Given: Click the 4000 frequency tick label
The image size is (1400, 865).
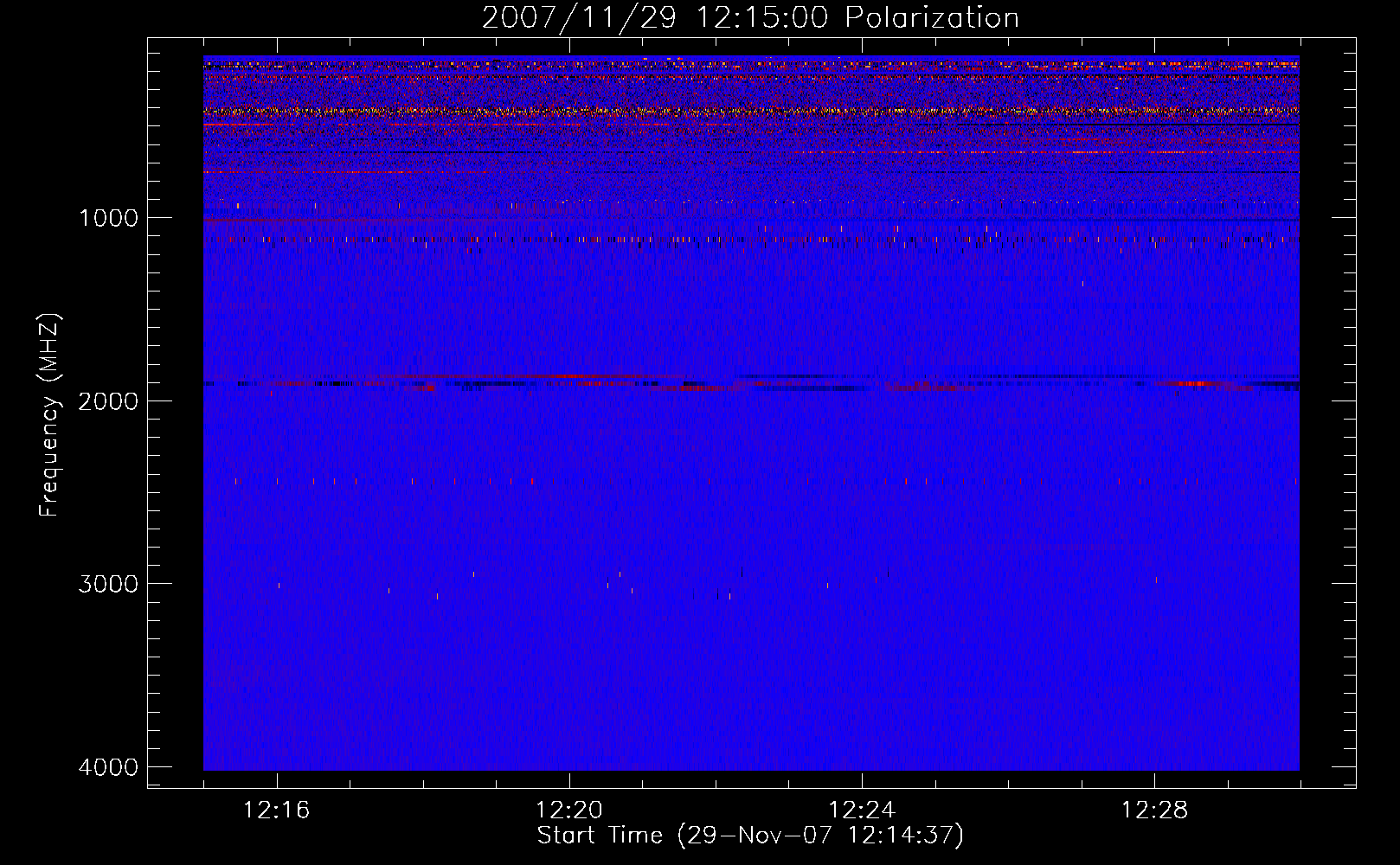Looking at the screenshot, I should click(108, 767).
